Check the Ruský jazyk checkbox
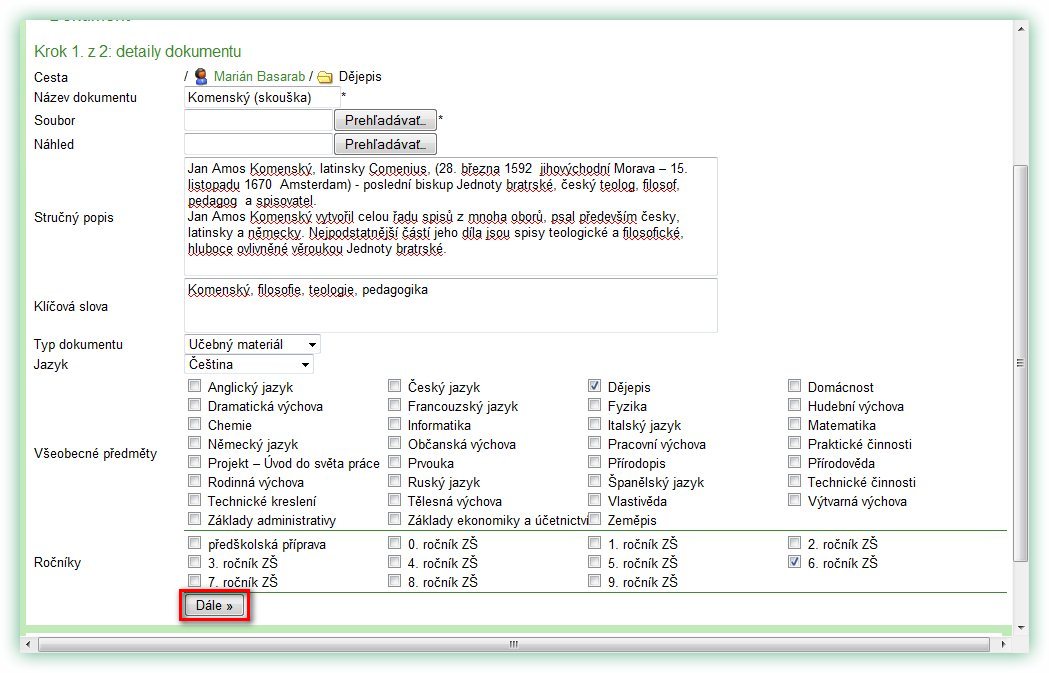The width and height of the screenshot is (1049, 673). tap(394, 481)
